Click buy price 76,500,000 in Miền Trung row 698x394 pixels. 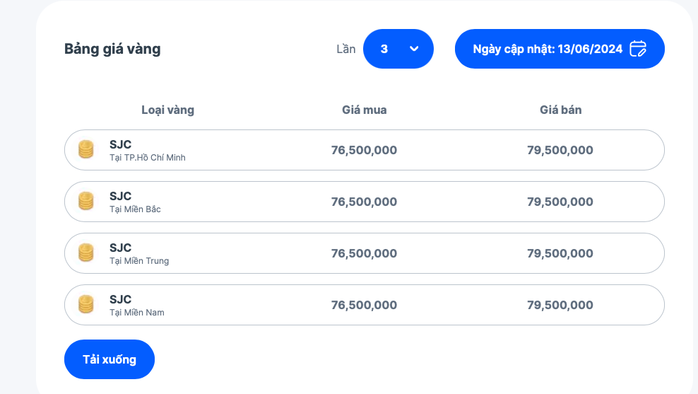coord(364,253)
